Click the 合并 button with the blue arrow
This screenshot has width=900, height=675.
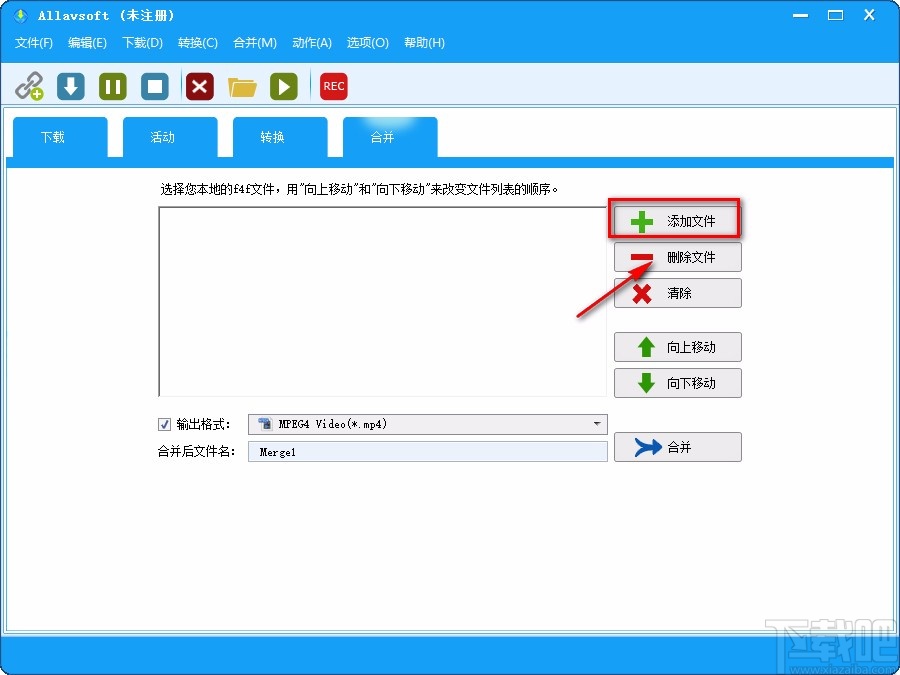(677, 447)
